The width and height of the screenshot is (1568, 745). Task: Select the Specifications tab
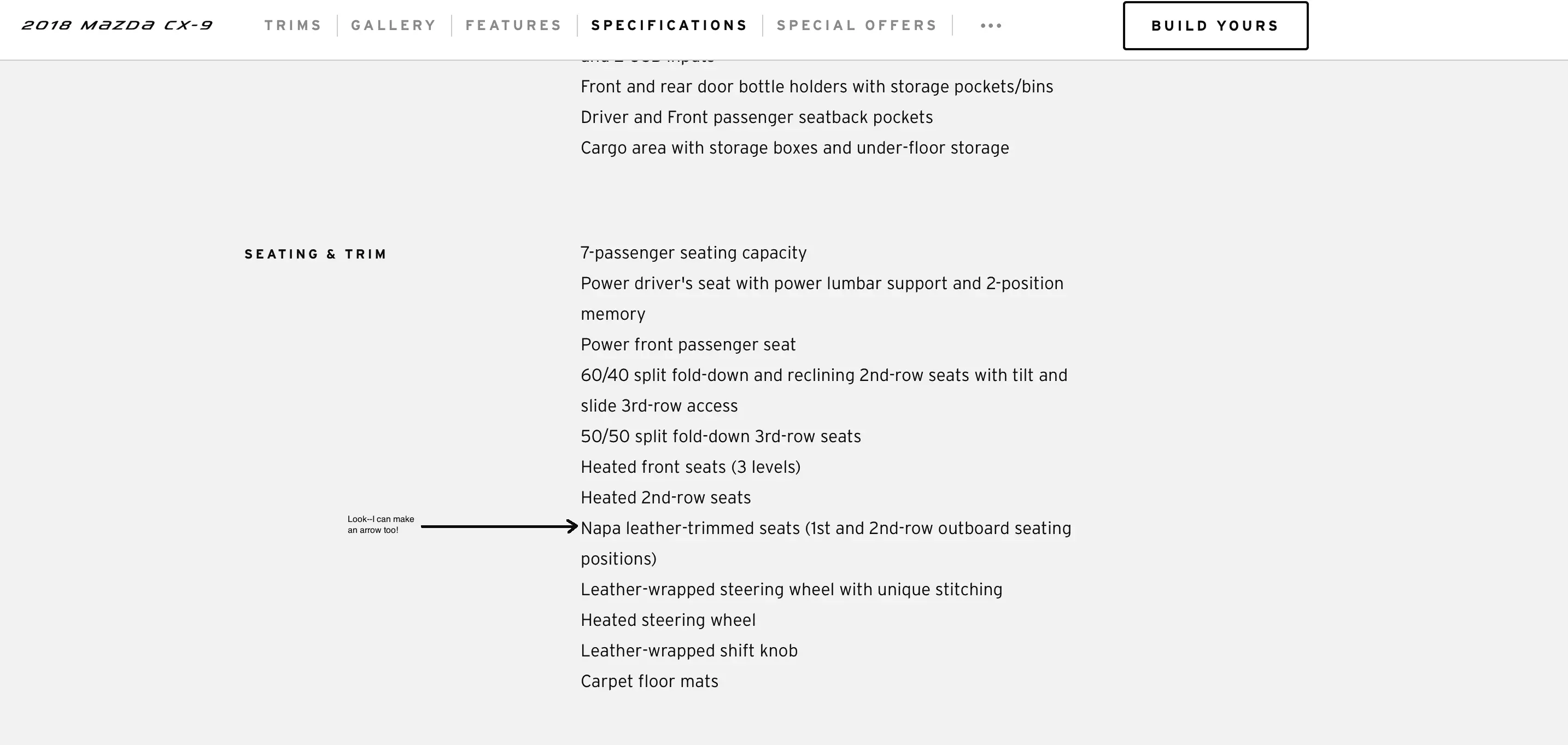(670, 26)
